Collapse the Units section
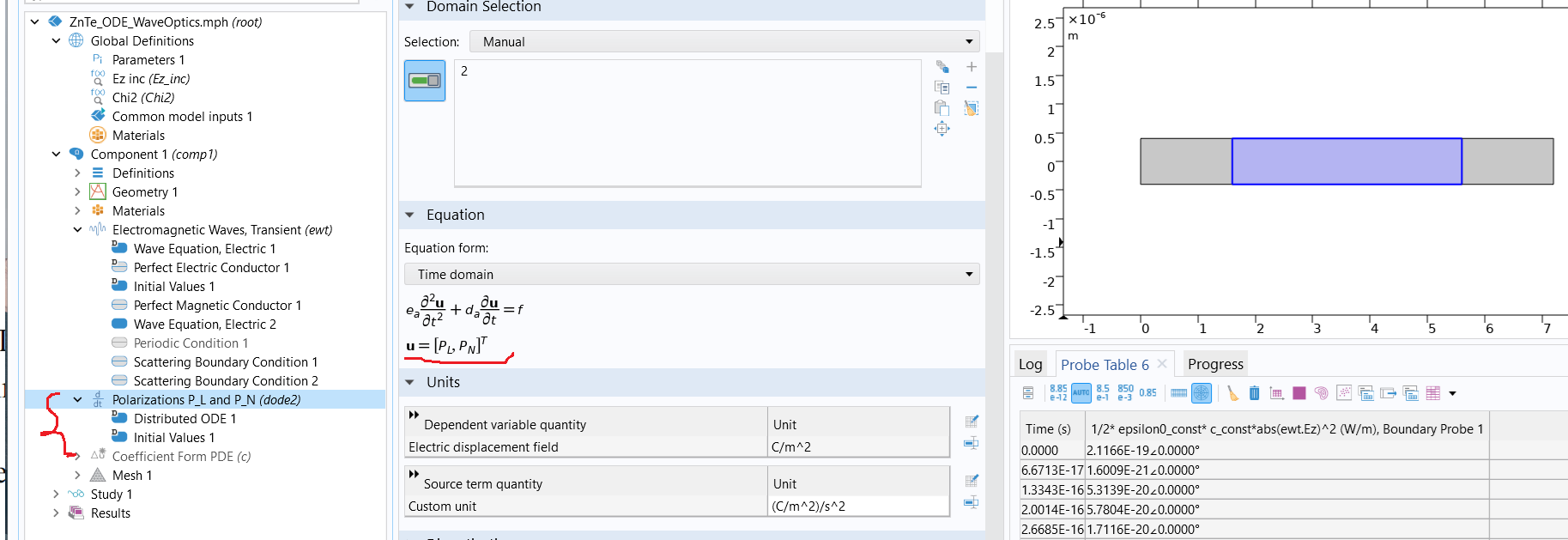Viewport: 1568px width, 540px height. 410,383
